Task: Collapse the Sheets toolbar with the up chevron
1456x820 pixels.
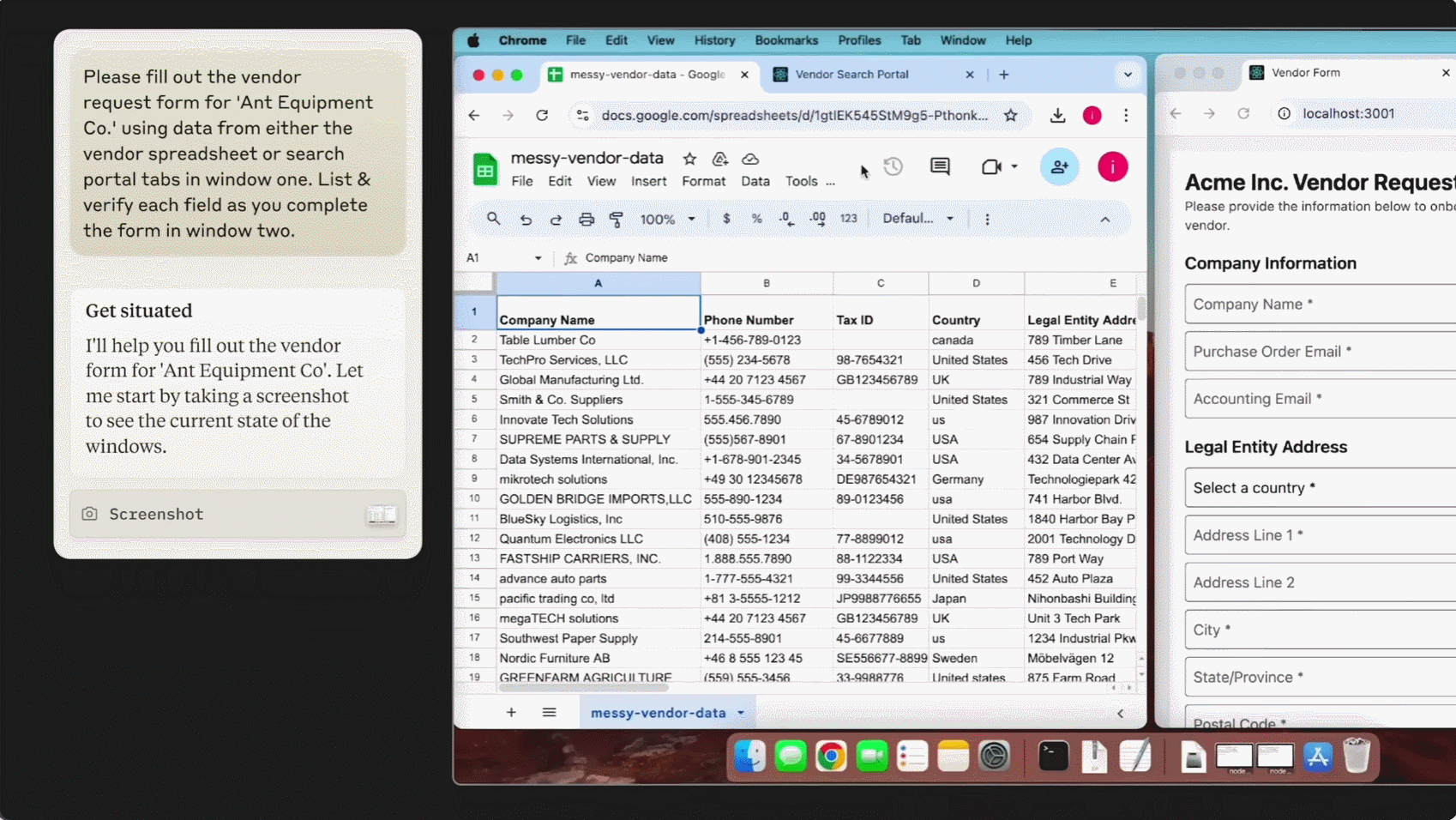Action: 1105,220
